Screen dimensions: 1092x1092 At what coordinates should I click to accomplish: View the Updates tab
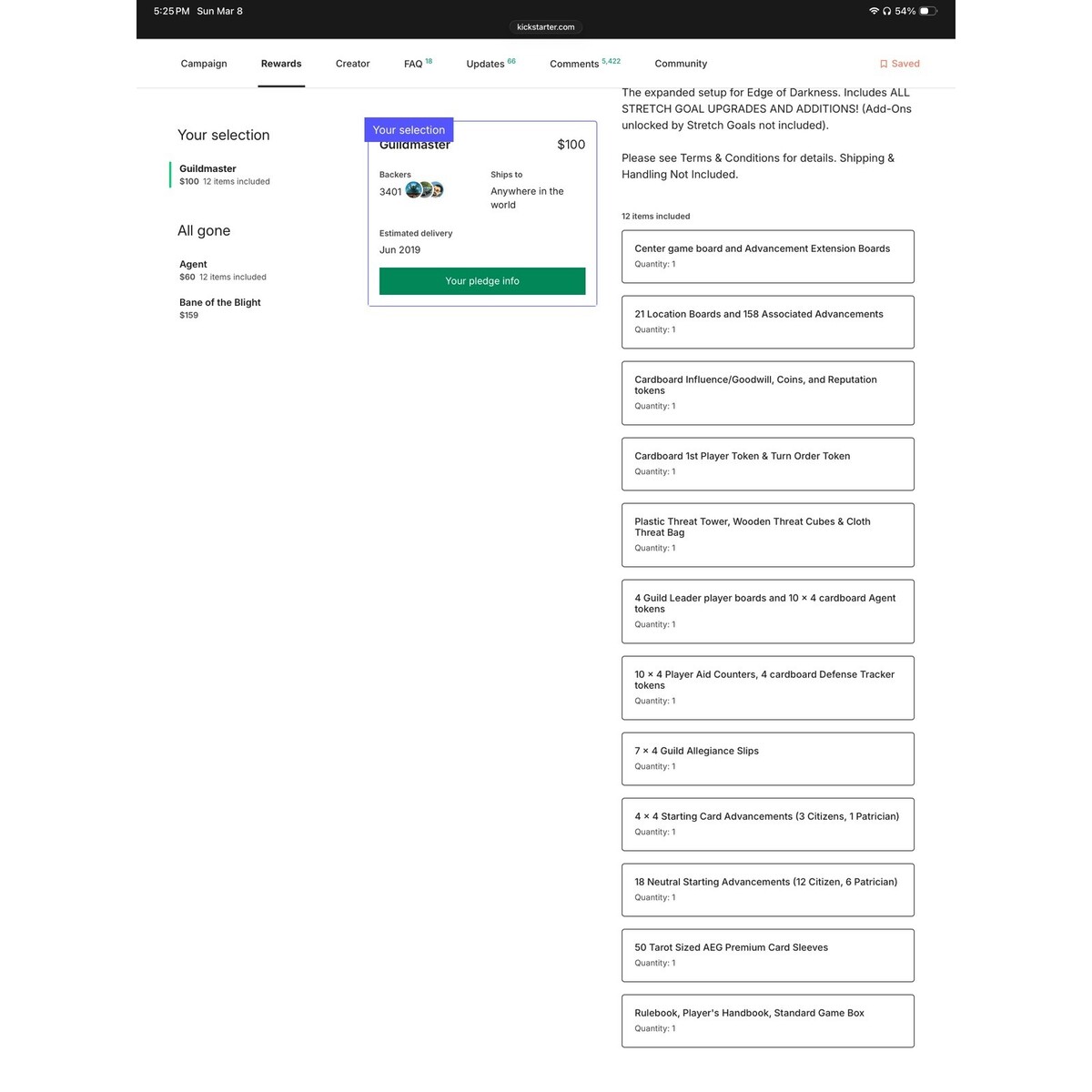coord(490,64)
